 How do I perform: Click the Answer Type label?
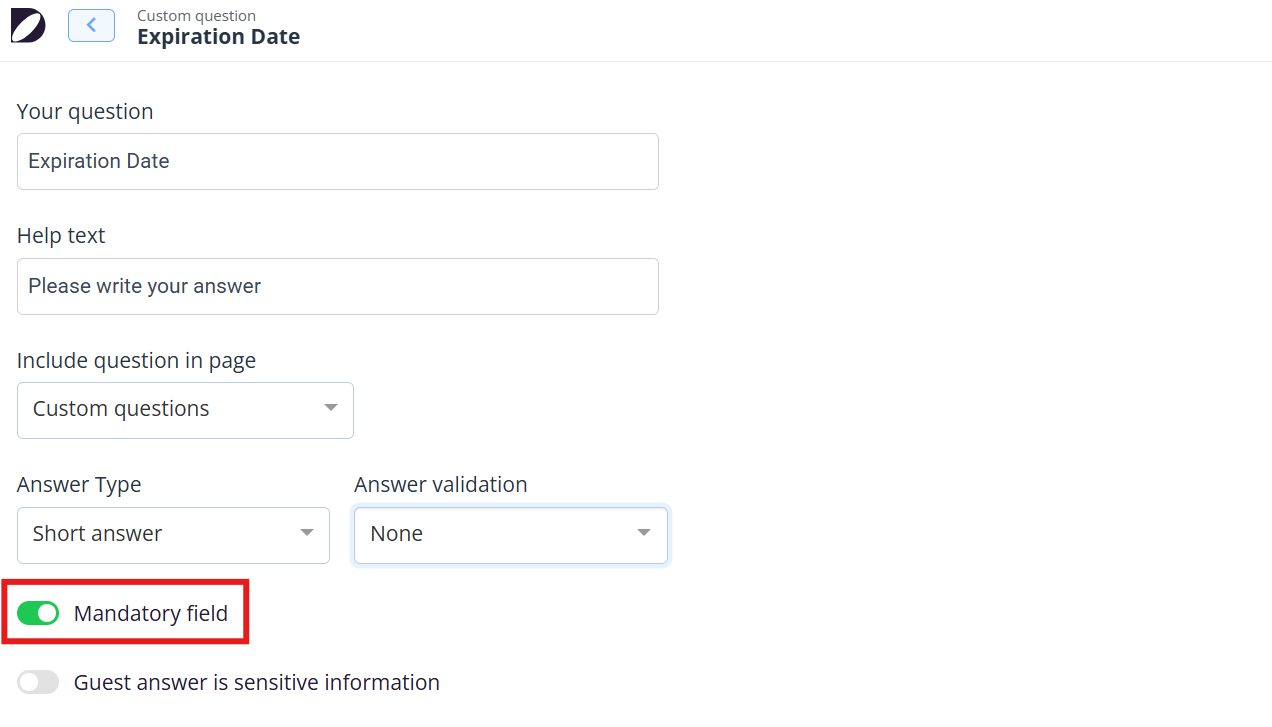point(79,485)
